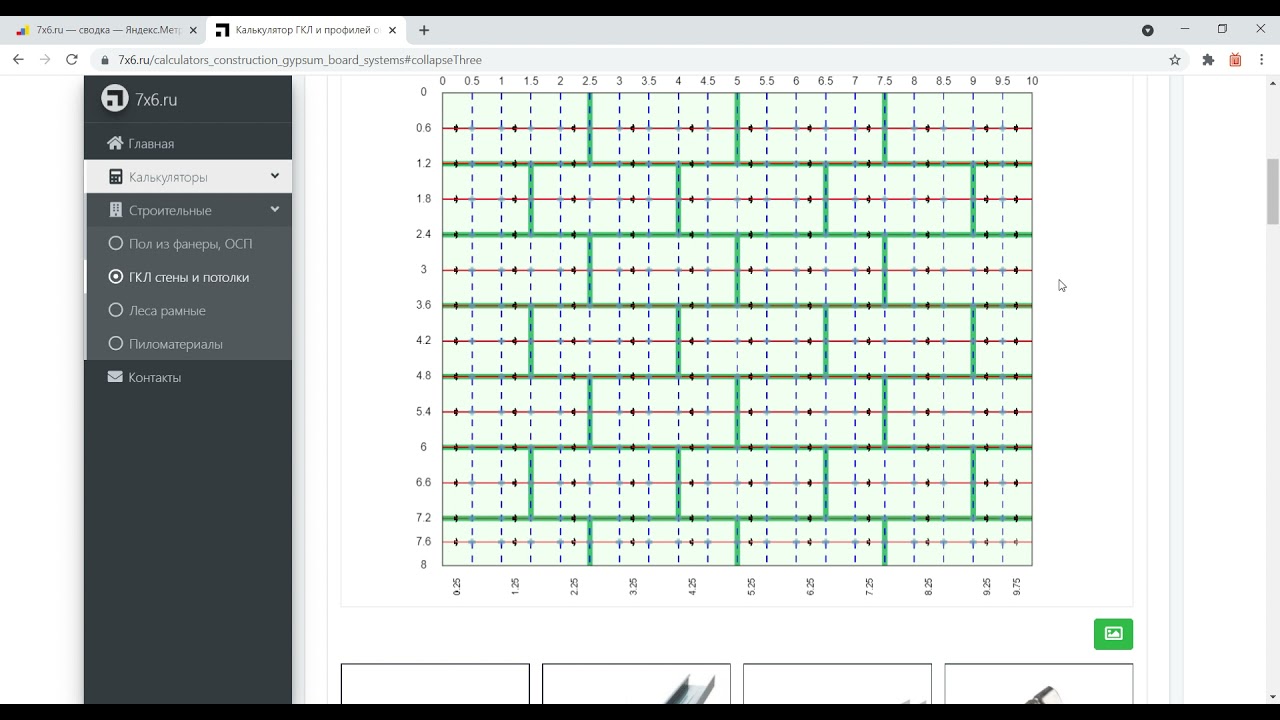Collapse the Строительные chevron
Screen dimensions: 1280x720
(x=274, y=210)
